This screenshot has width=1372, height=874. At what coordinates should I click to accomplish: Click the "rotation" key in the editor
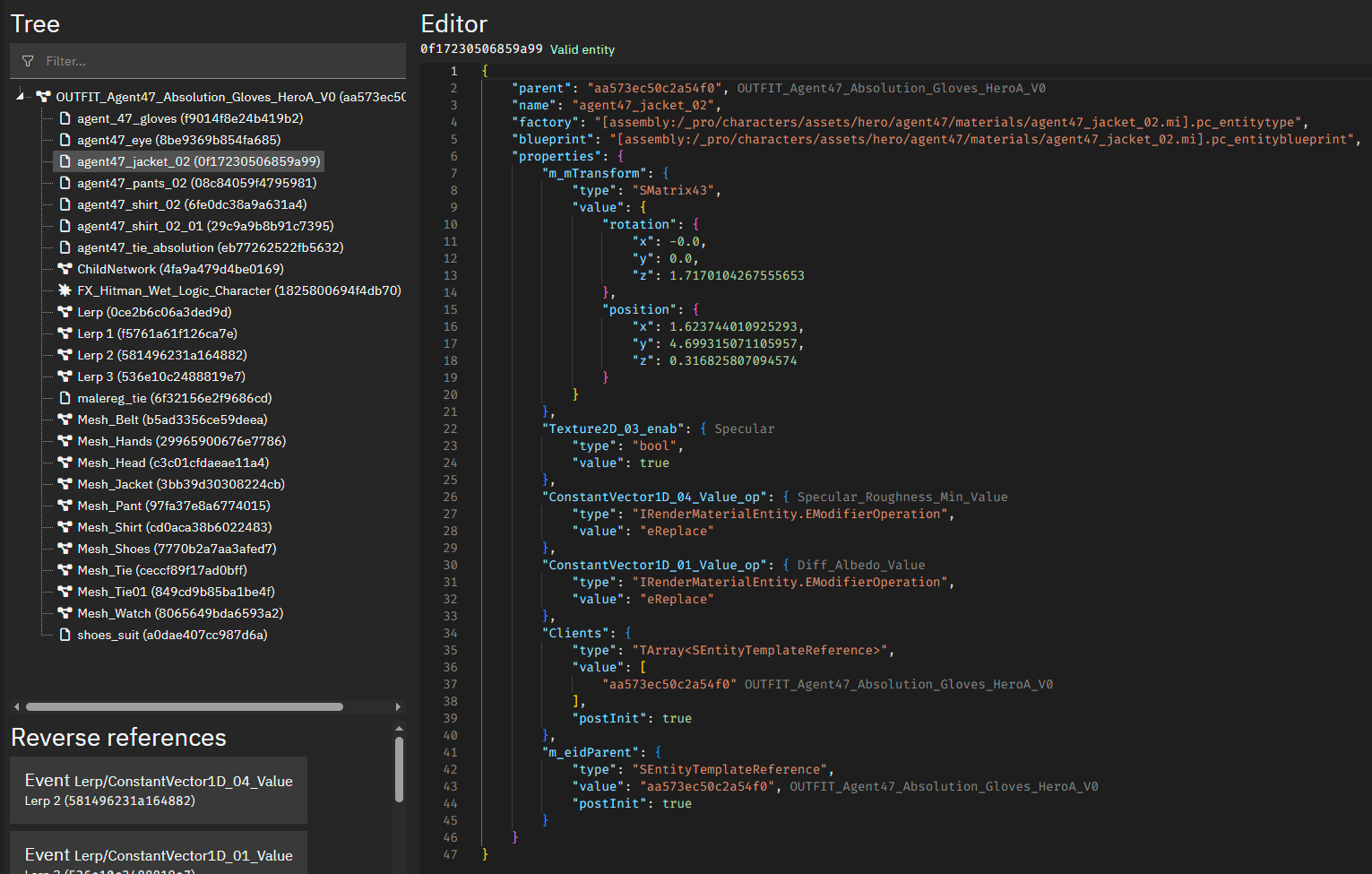tap(640, 224)
